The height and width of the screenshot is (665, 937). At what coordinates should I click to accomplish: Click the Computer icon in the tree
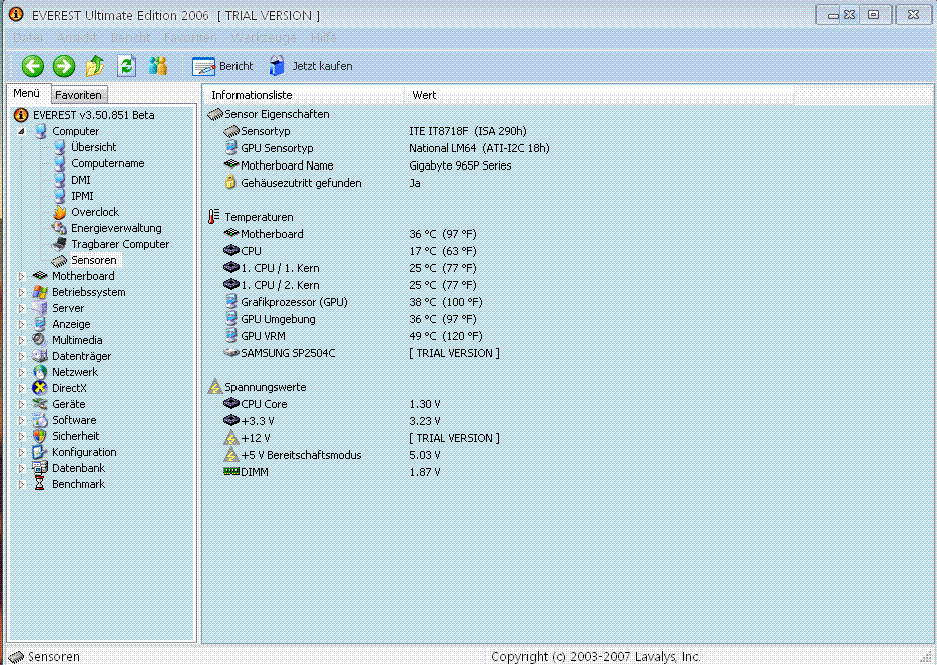coord(40,131)
